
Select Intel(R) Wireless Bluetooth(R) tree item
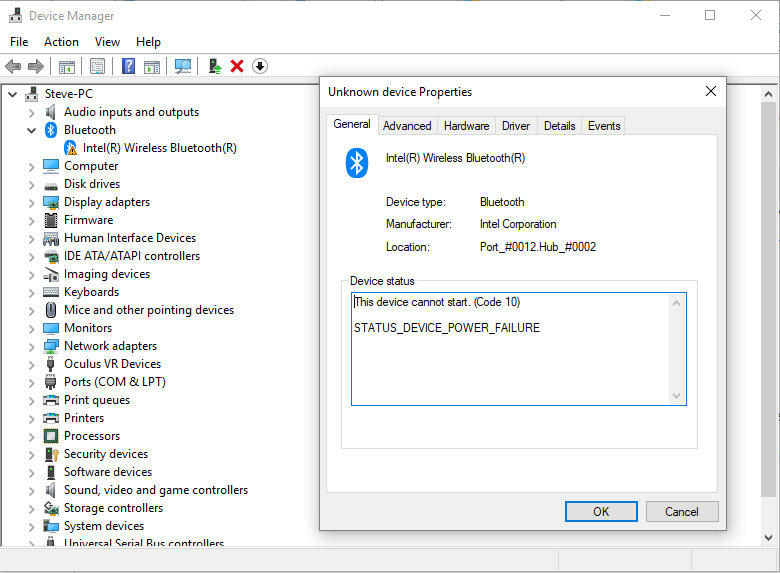point(160,148)
